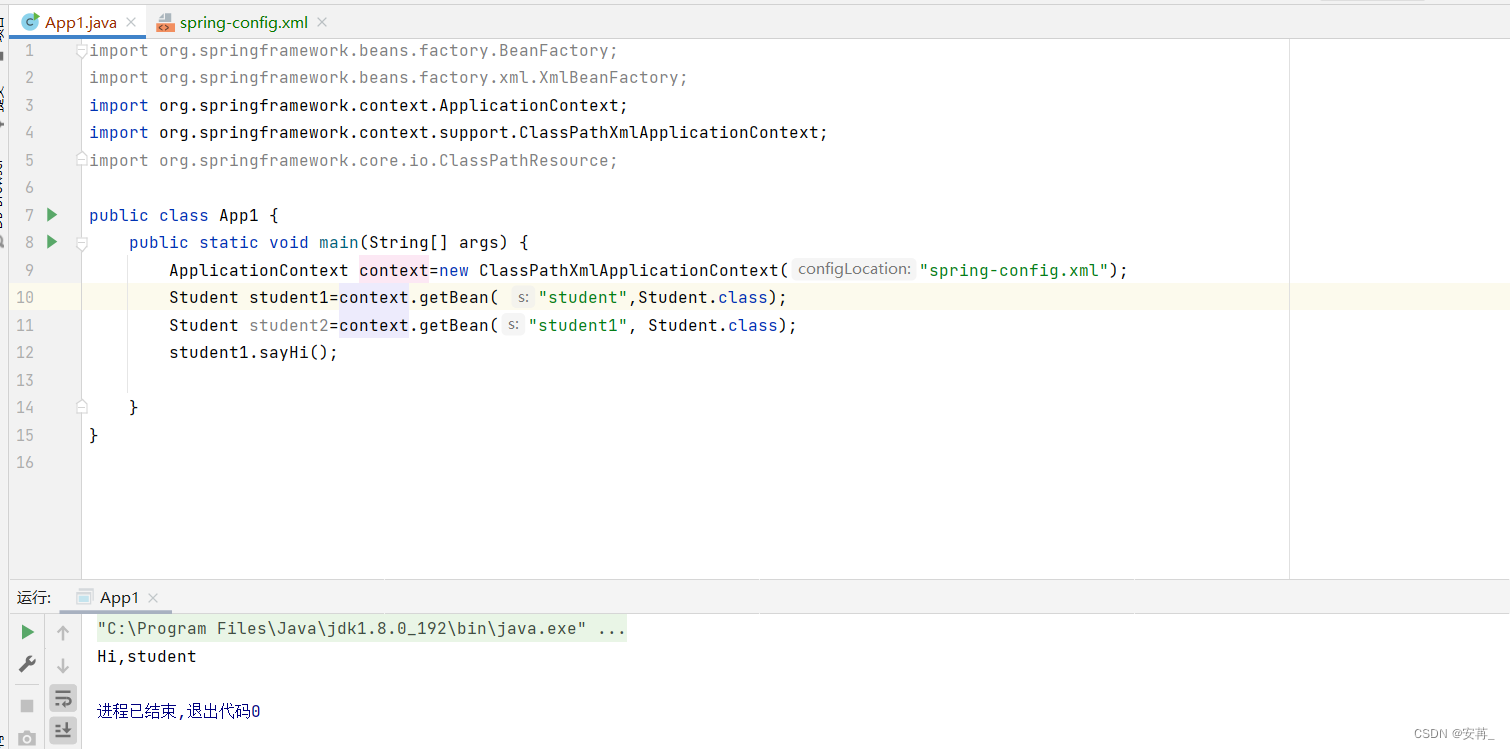Click student1.sayHi() call on line 12
The image size is (1510, 749).
pos(254,352)
